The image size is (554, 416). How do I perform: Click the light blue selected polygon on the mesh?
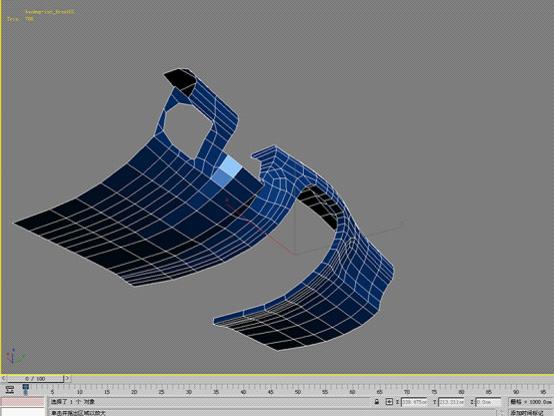(x=231, y=165)
